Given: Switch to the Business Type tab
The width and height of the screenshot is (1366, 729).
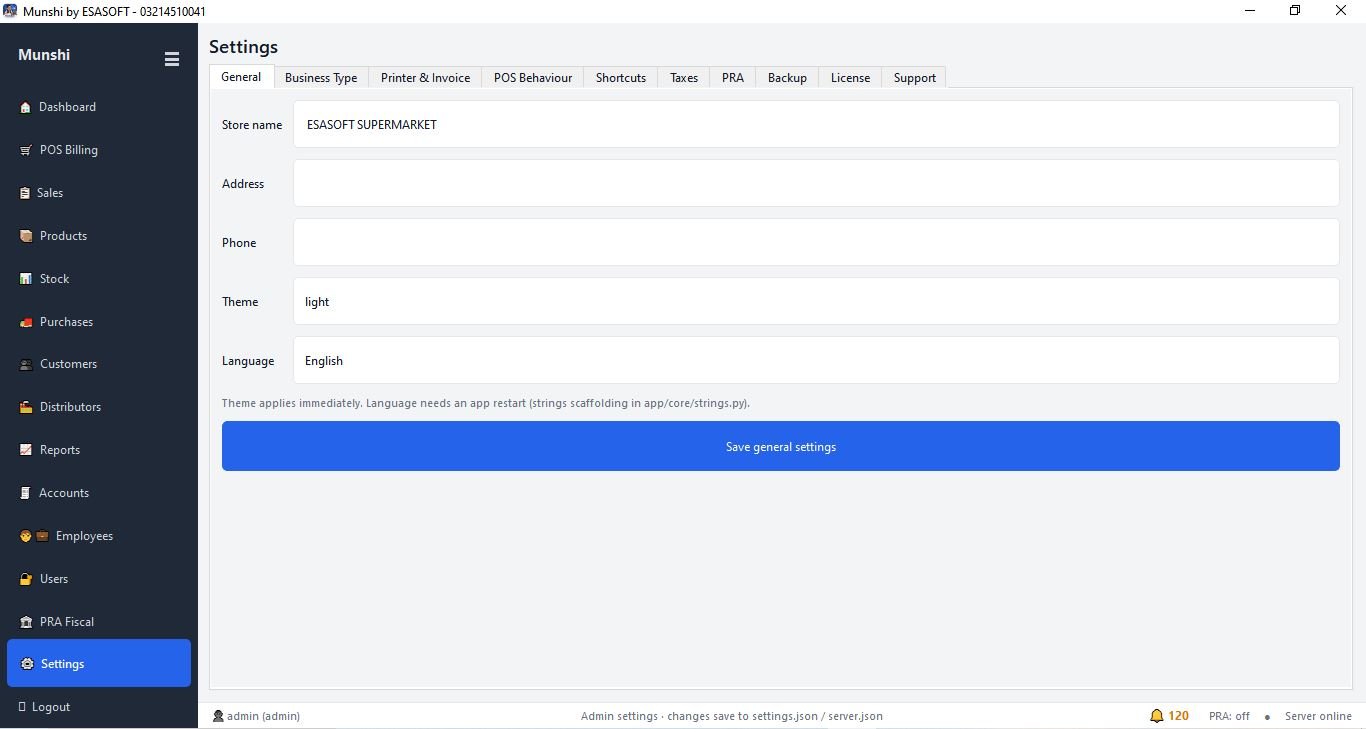Looking at the screenshot, I should coord(321,78).
